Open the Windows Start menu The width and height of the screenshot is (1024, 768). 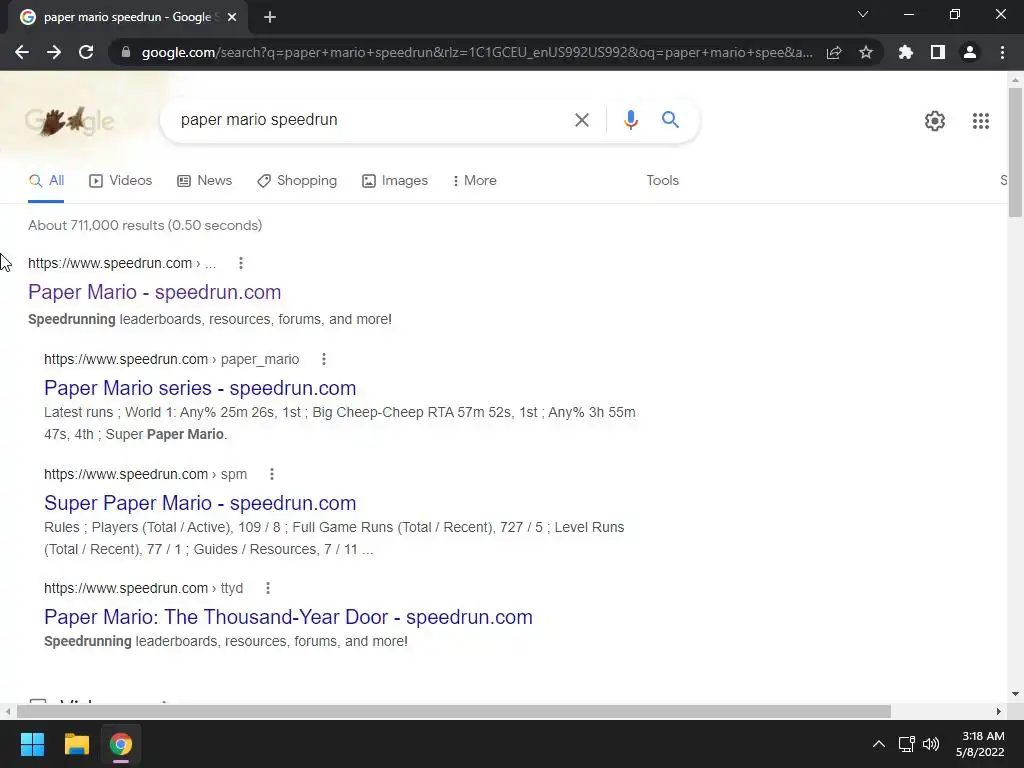point(32,744)
